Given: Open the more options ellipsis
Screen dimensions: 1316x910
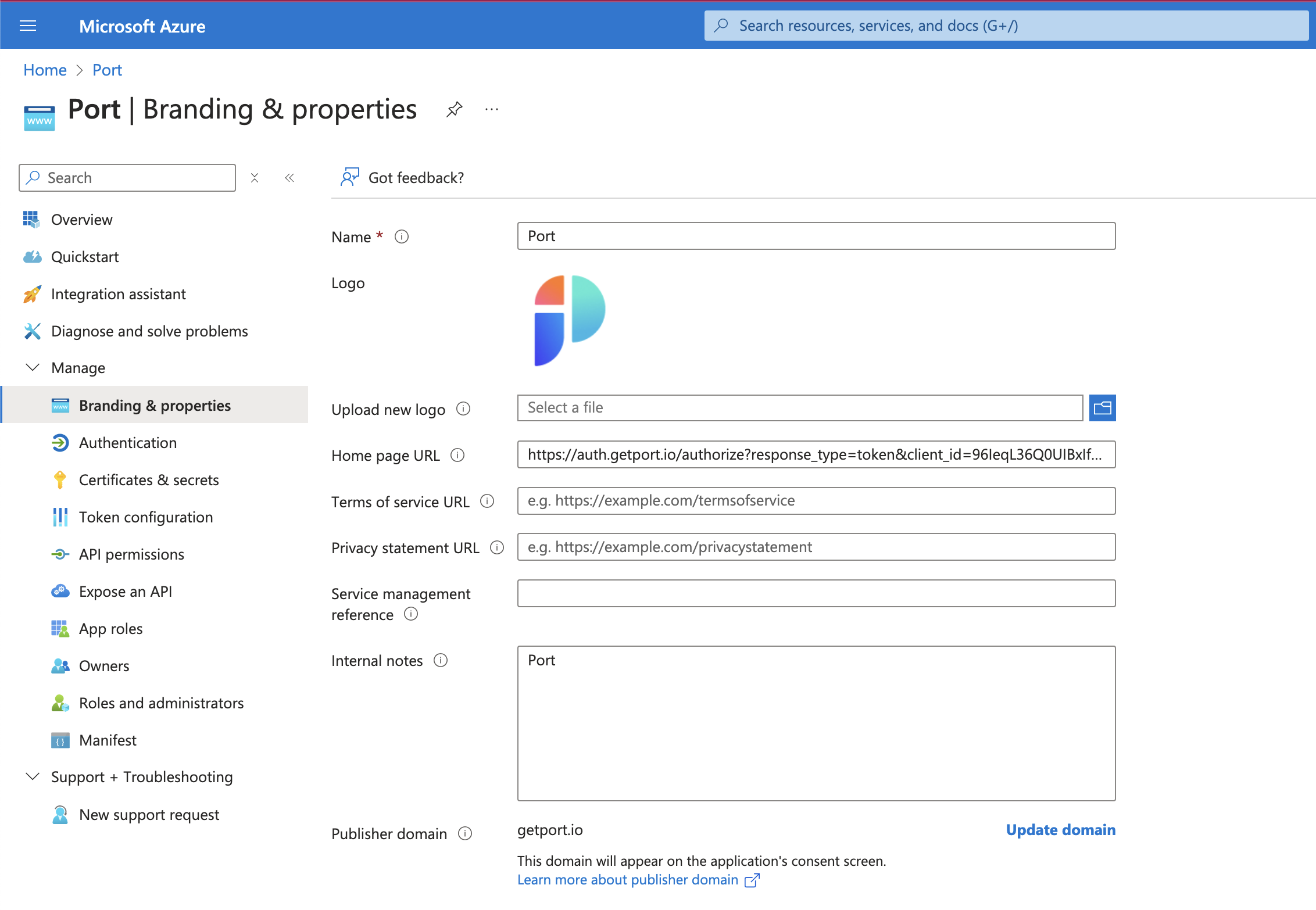Looking at the screenshot, I should tap(492, 109).
